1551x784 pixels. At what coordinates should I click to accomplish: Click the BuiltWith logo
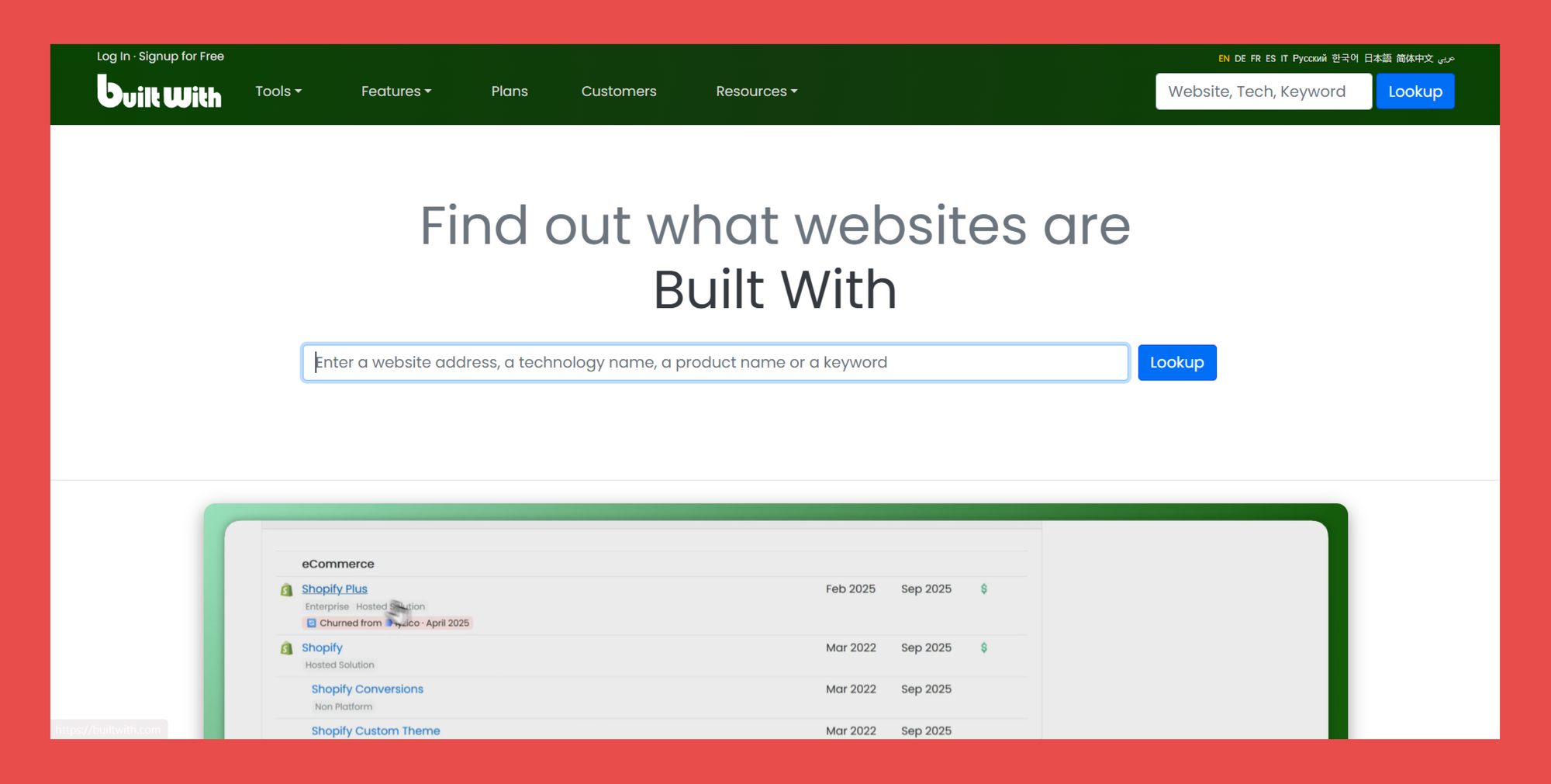pos(158,92)
